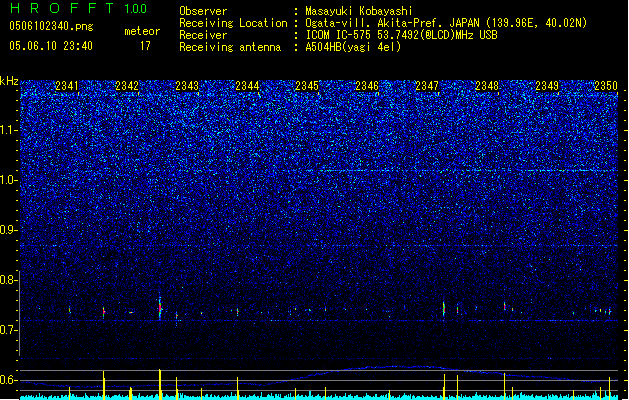This screenshot has width=629, height=400.
Task: Click the 2344 time marker
Action: tap(247, 86)
